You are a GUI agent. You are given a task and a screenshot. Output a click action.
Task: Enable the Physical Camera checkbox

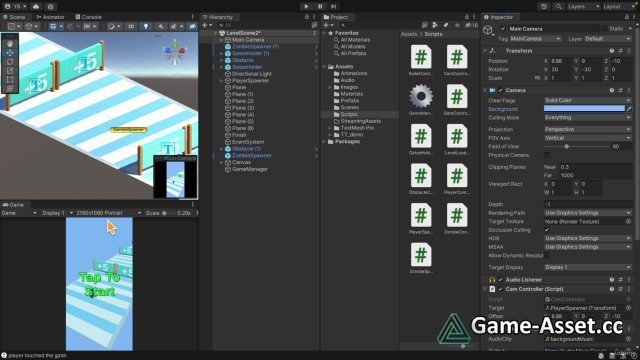point(547,155)
